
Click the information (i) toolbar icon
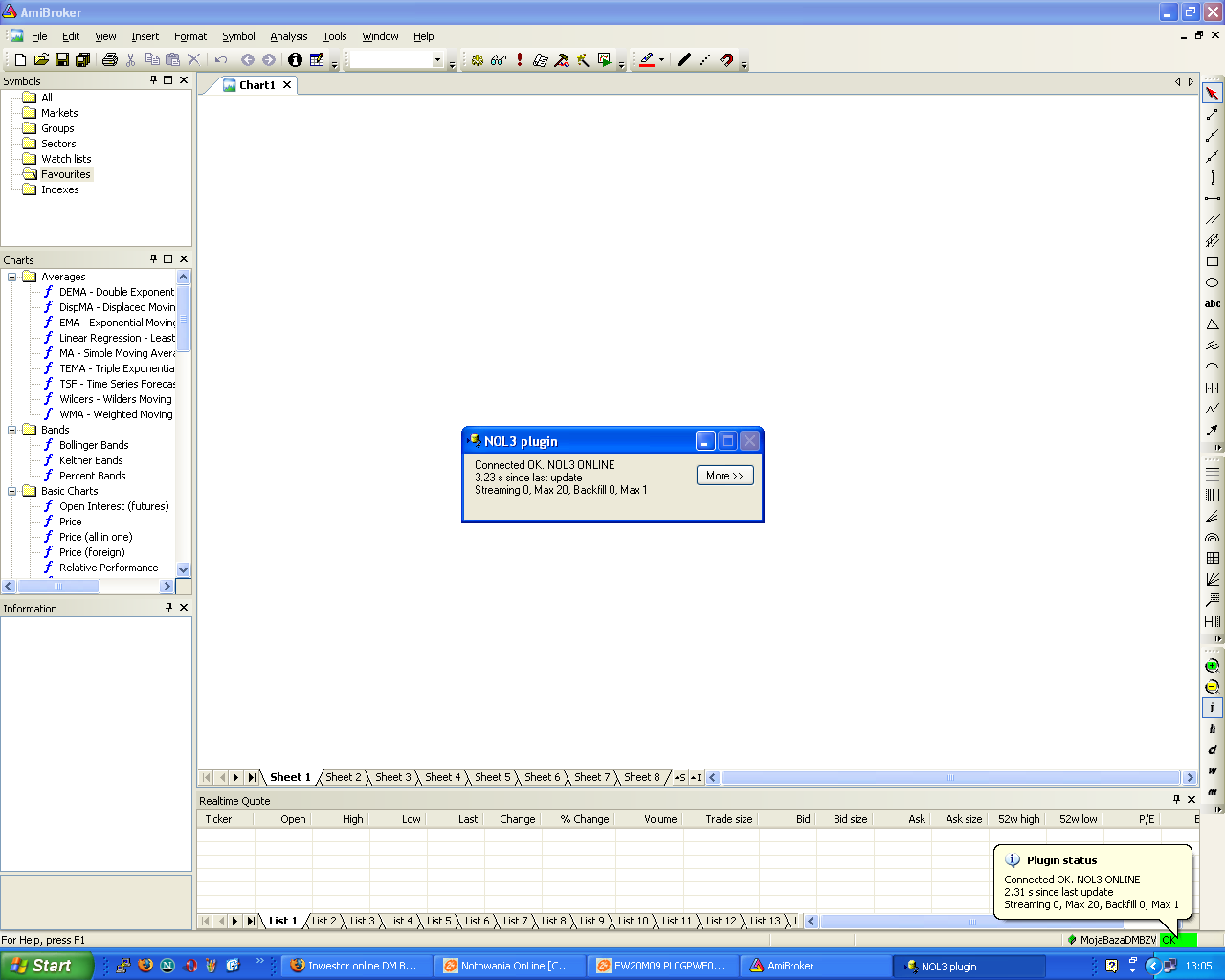coord(295,59)
